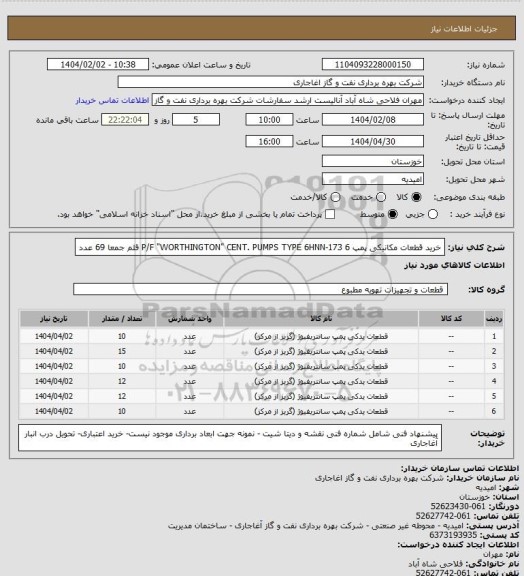
Task: Click the price validity date 1404/04/30
Action: click(x=373, y=141)
